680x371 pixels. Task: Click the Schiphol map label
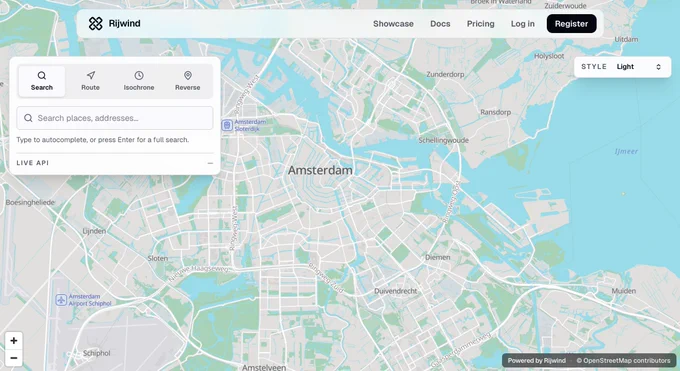[x=96, y=353]
